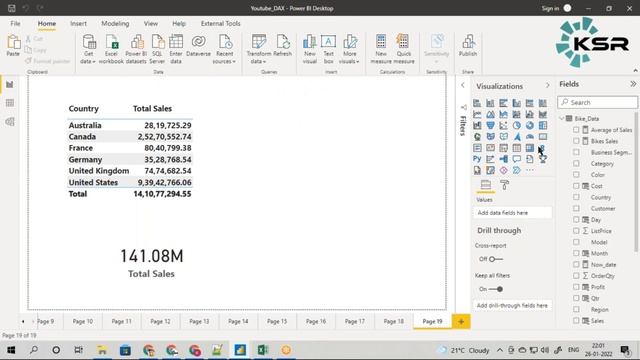Select the line chart visual

(477, 114)
